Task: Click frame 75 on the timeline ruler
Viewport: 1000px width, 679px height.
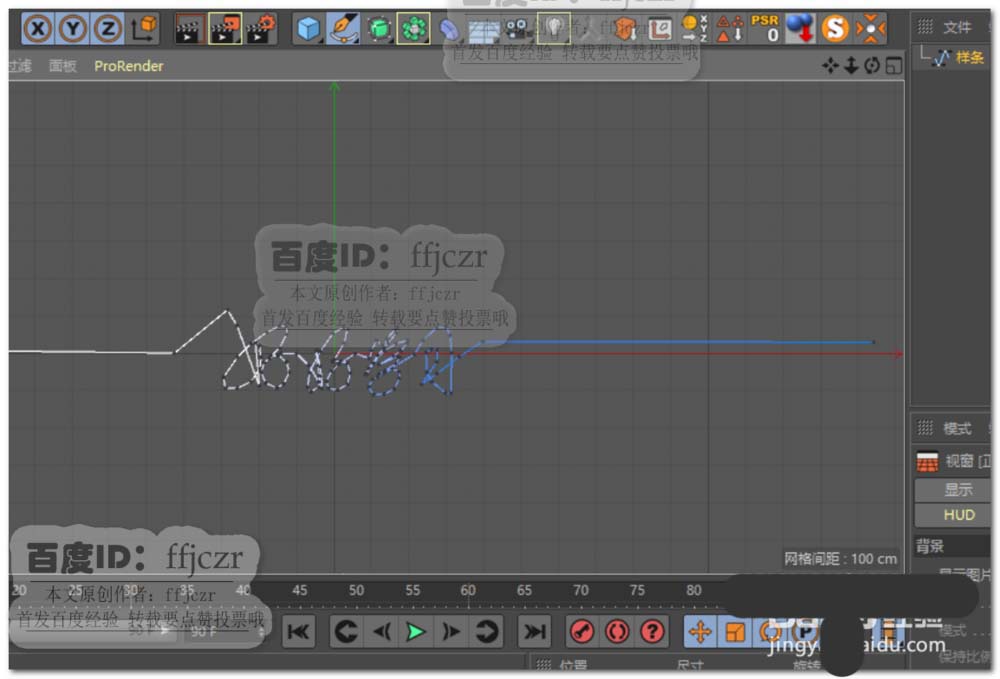Action: coord(636,591)
